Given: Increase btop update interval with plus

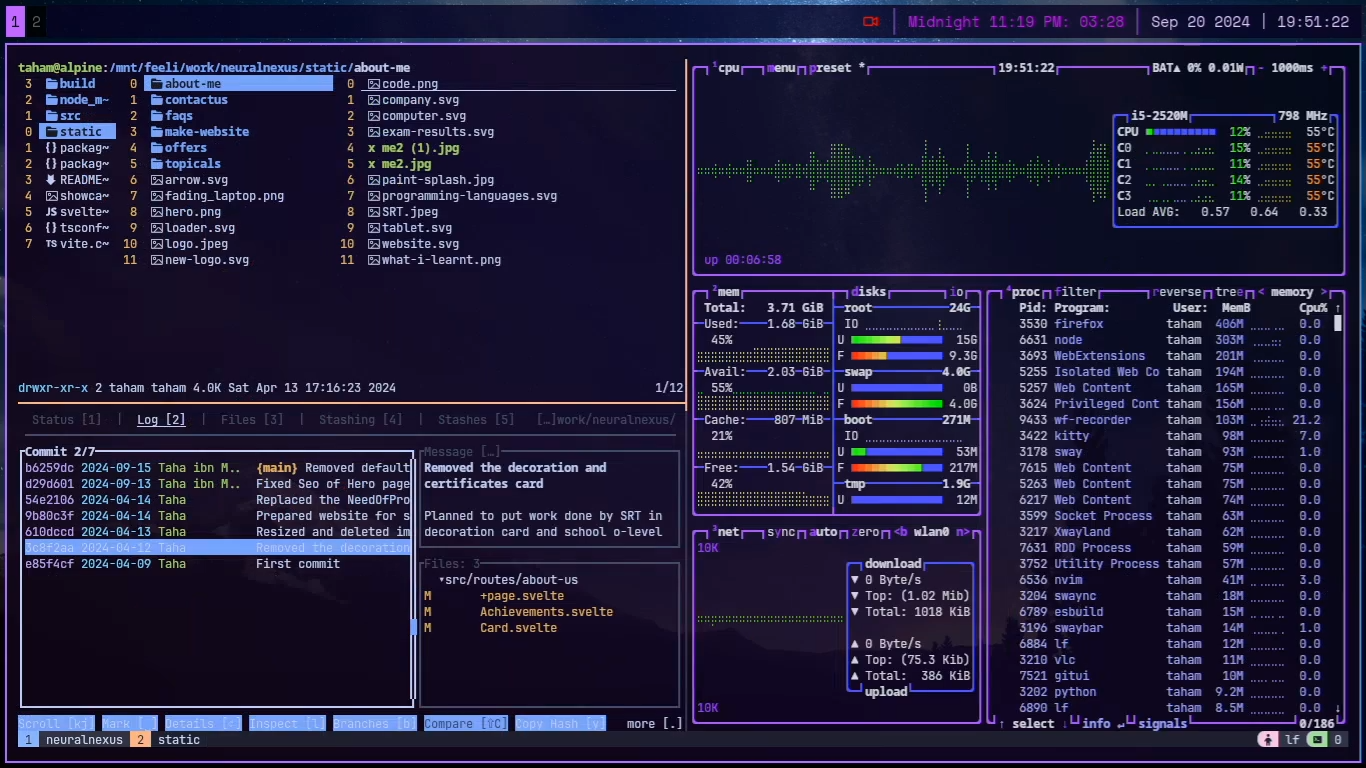Looking at the screenshot, I should [1324, 68].
